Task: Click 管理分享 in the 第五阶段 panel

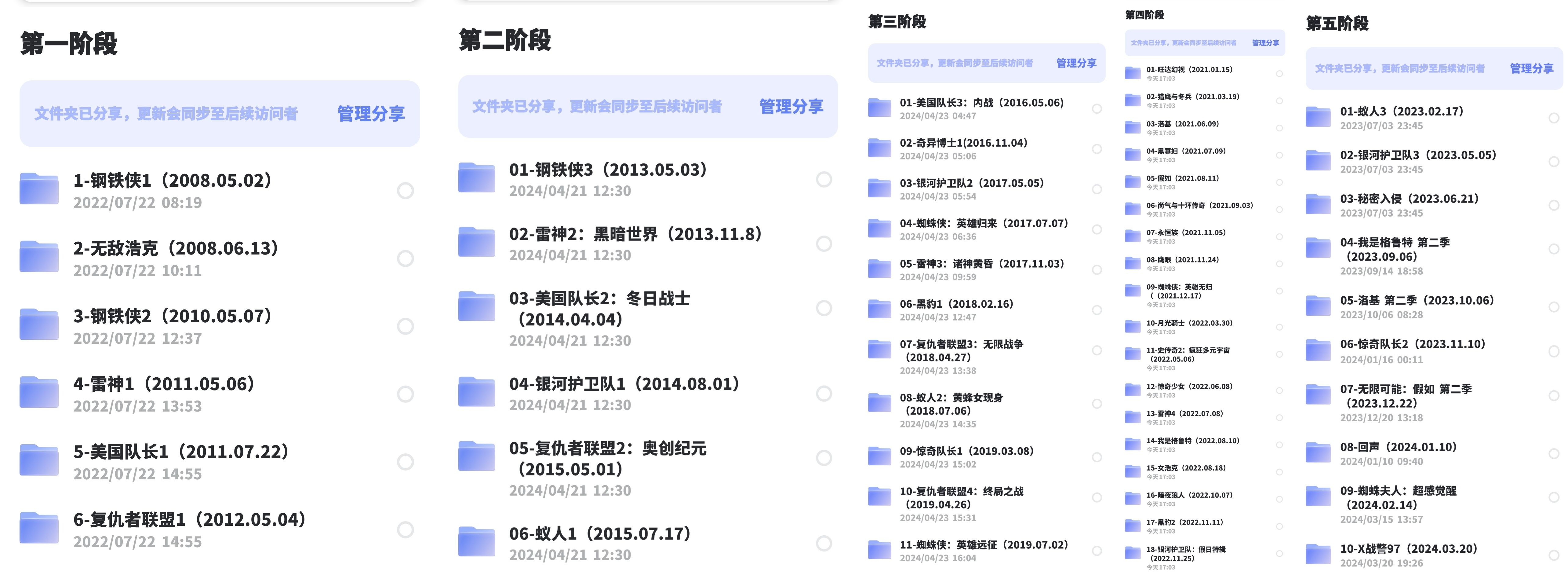Action: click(1531, 68)
